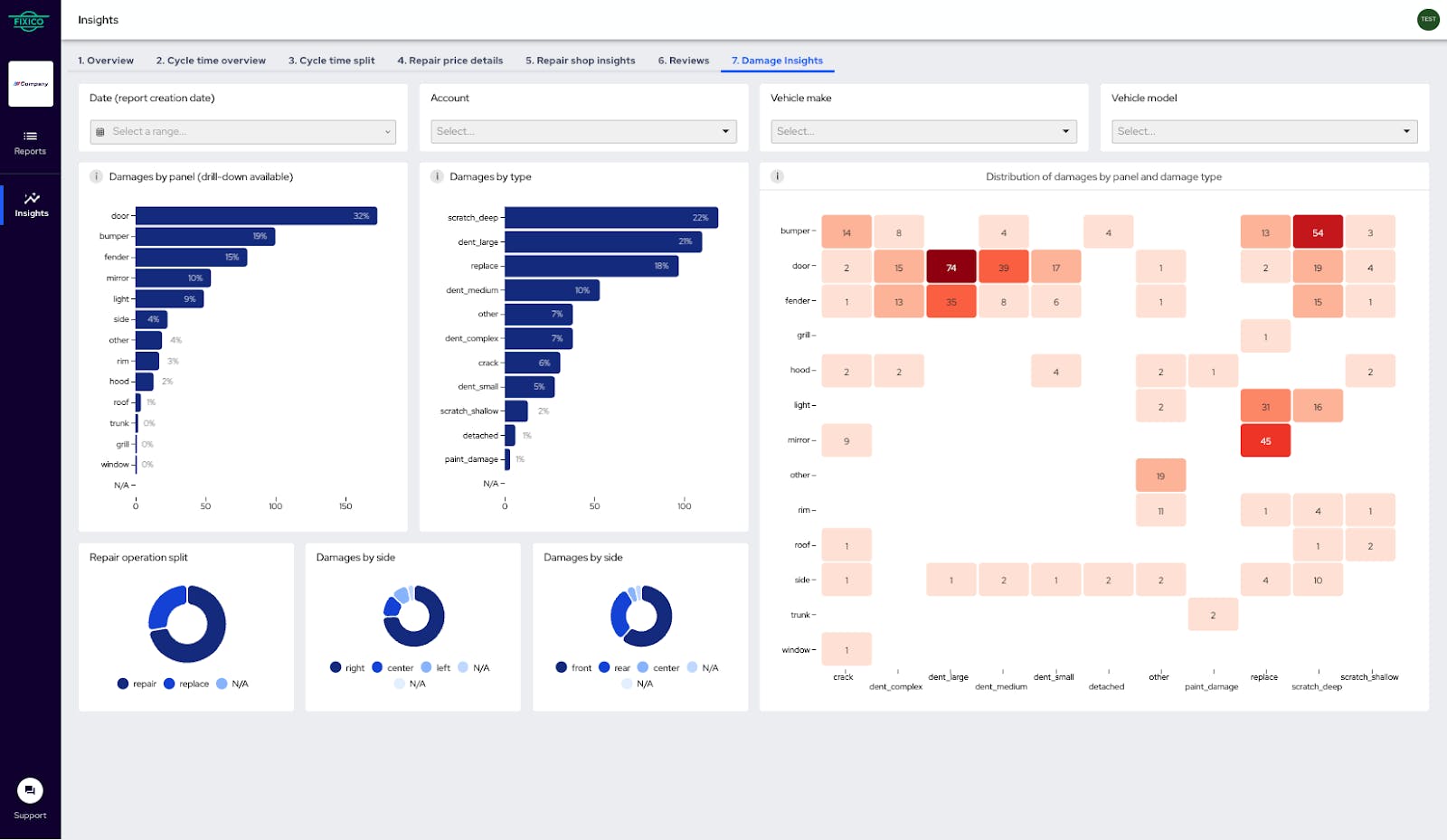Click the Fixico logo
This screenshot has width=1447, height=840.
pyautogui.click(x=30, y=20)
